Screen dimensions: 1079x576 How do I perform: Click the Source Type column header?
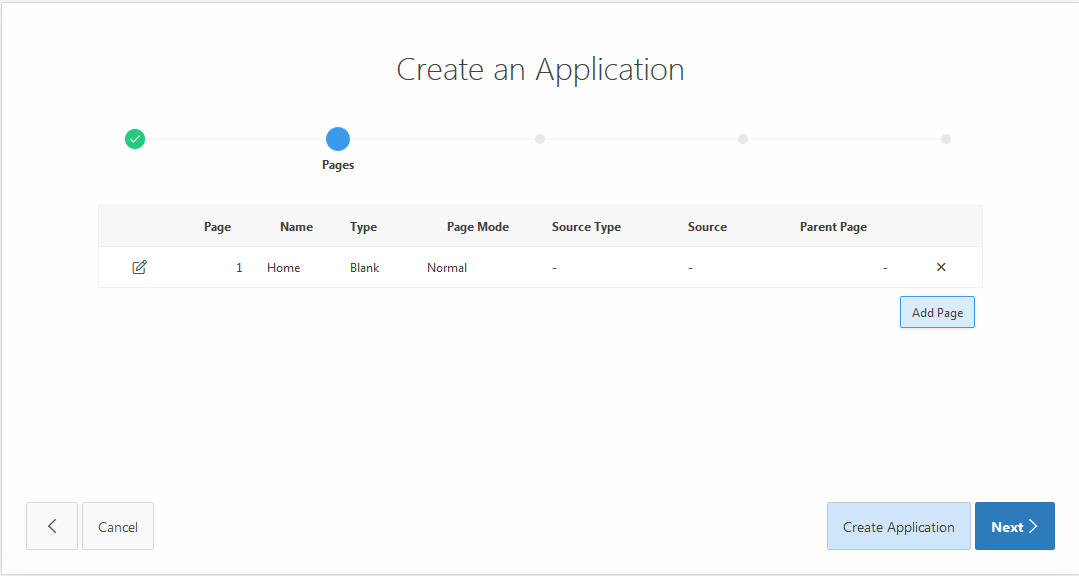point(586,227)
